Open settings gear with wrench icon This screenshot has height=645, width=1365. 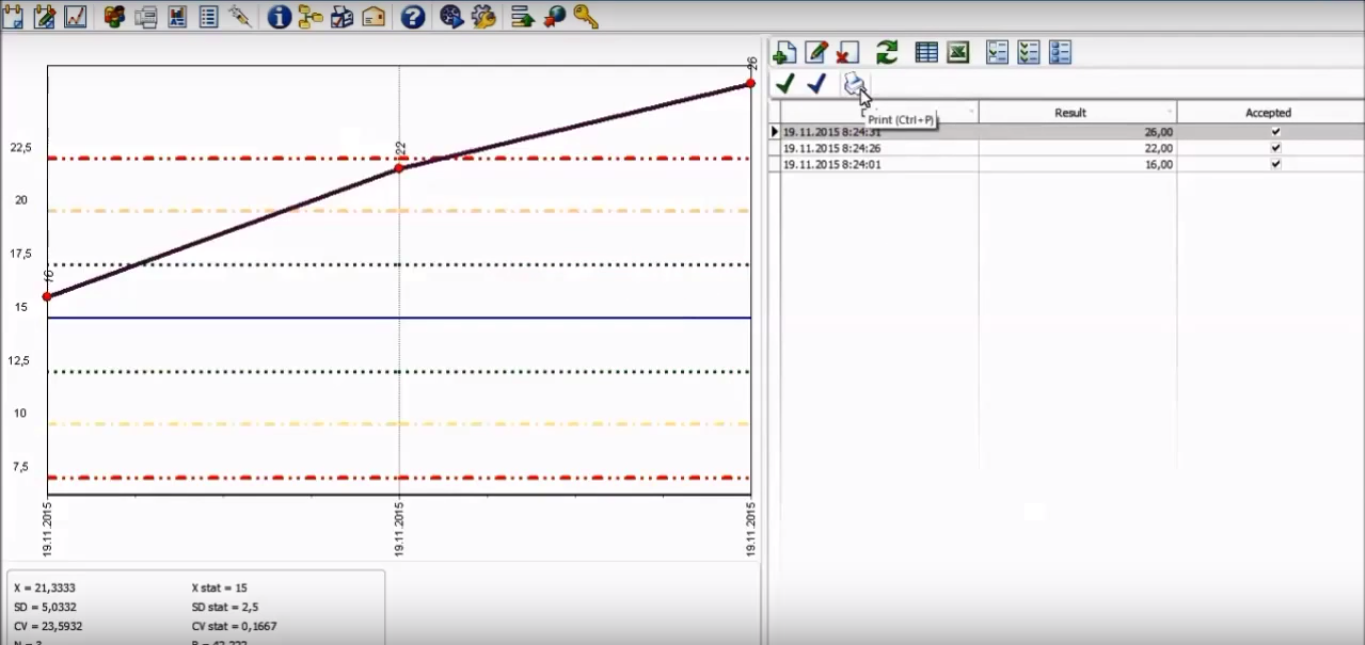[483, 16]
